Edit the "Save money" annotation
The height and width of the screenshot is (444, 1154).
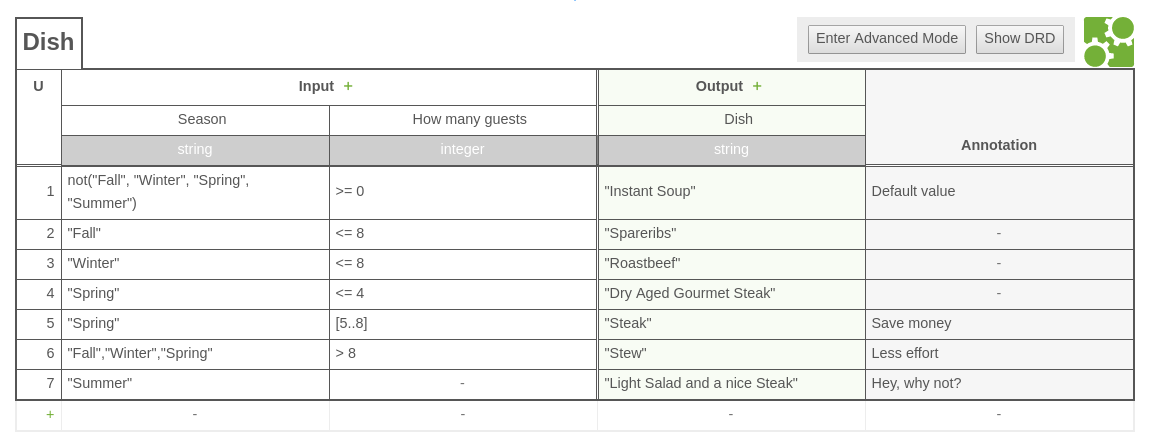pyautogui.click(x=998, y=324)
